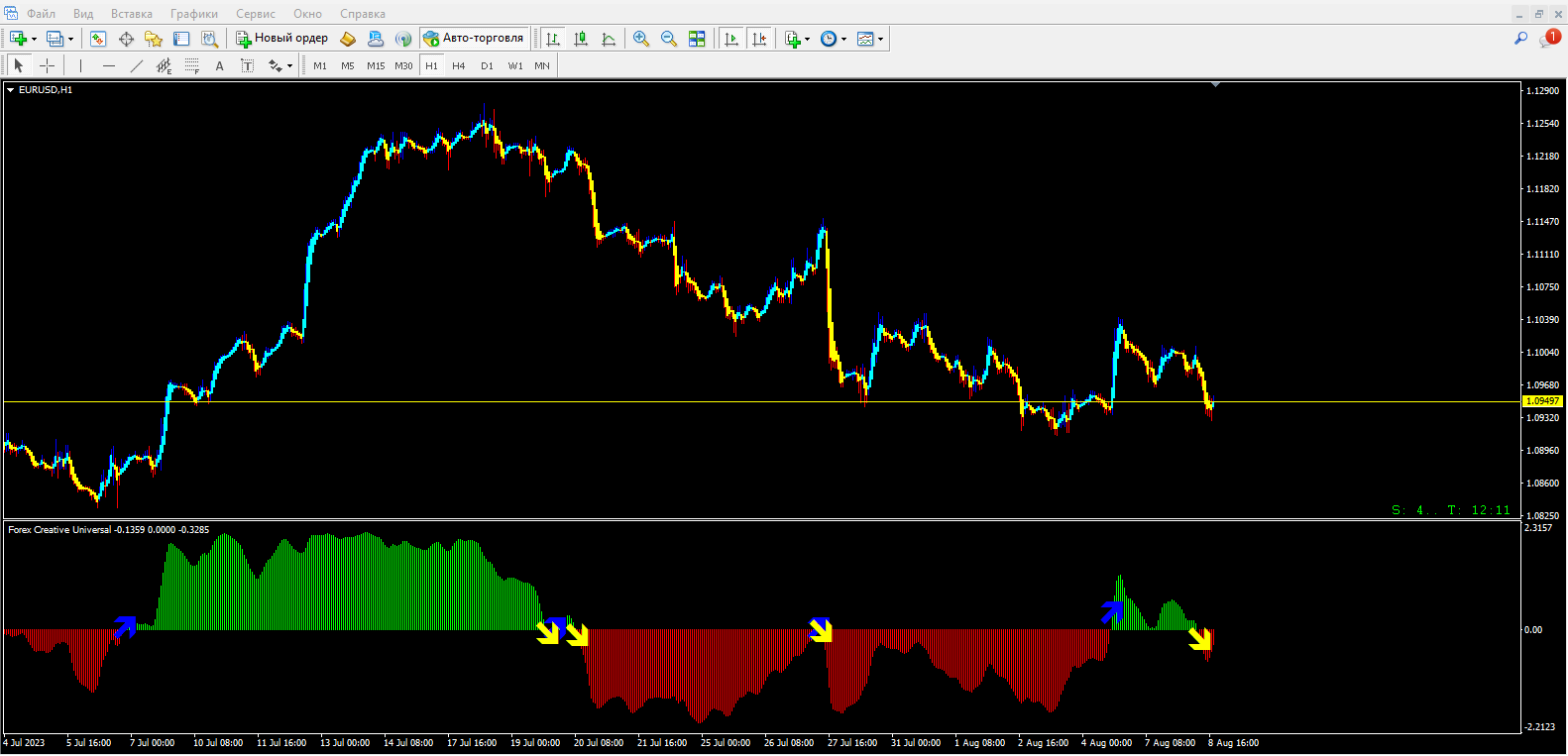Zoom in on the chart
This screenshot has width=1568, height=756.
click(x=641, y=39)
